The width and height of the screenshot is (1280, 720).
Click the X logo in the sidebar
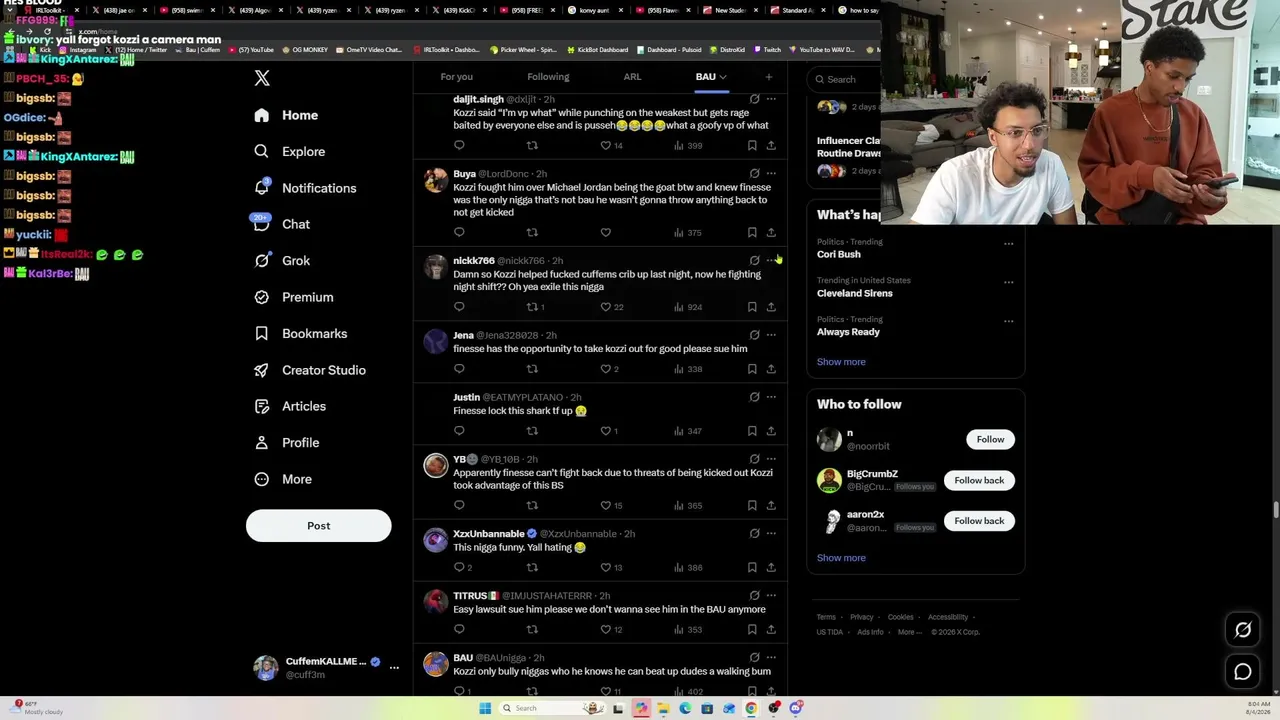point(262,78)
